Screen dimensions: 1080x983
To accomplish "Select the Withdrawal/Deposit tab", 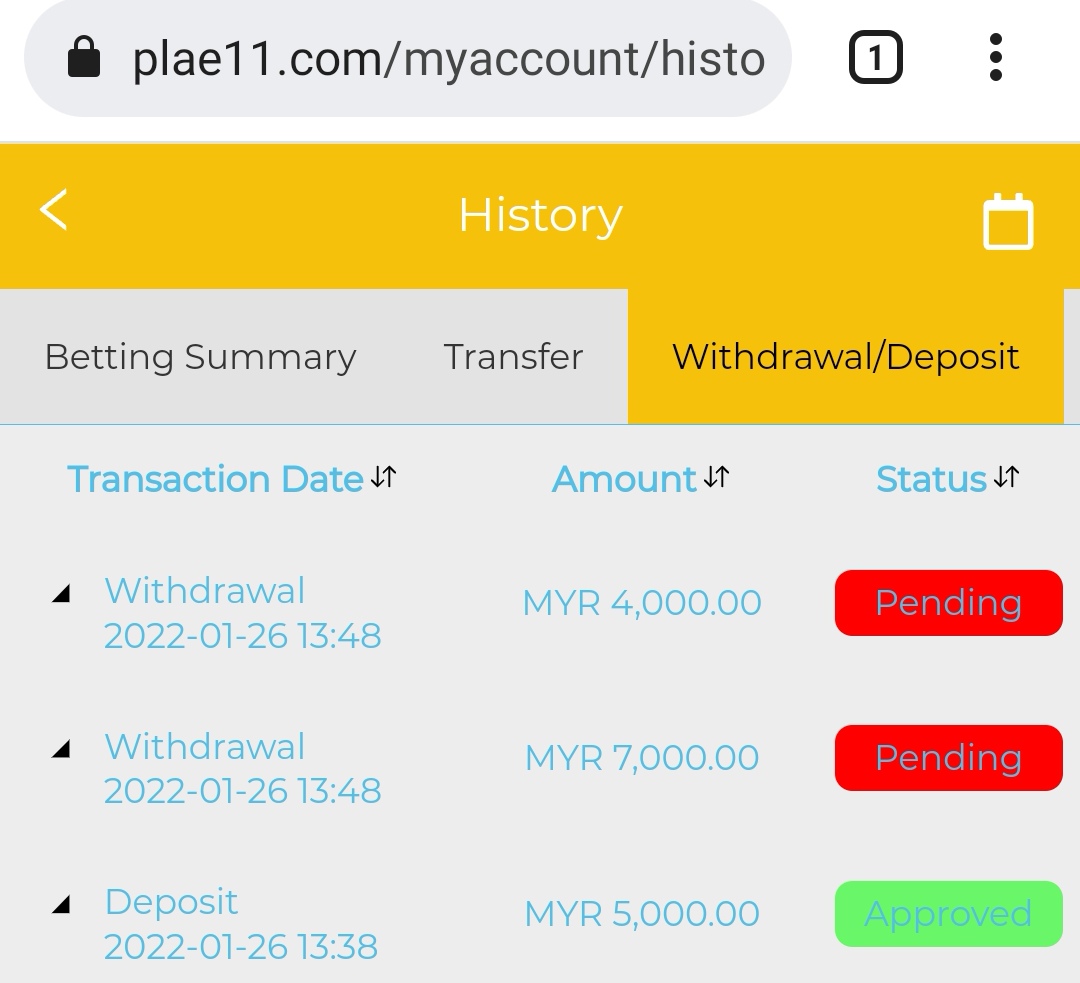I will pos(845,357).
